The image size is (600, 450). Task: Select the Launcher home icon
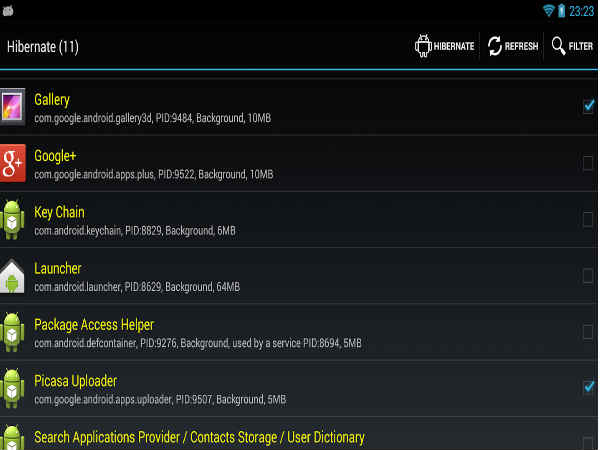pos(13,276)
